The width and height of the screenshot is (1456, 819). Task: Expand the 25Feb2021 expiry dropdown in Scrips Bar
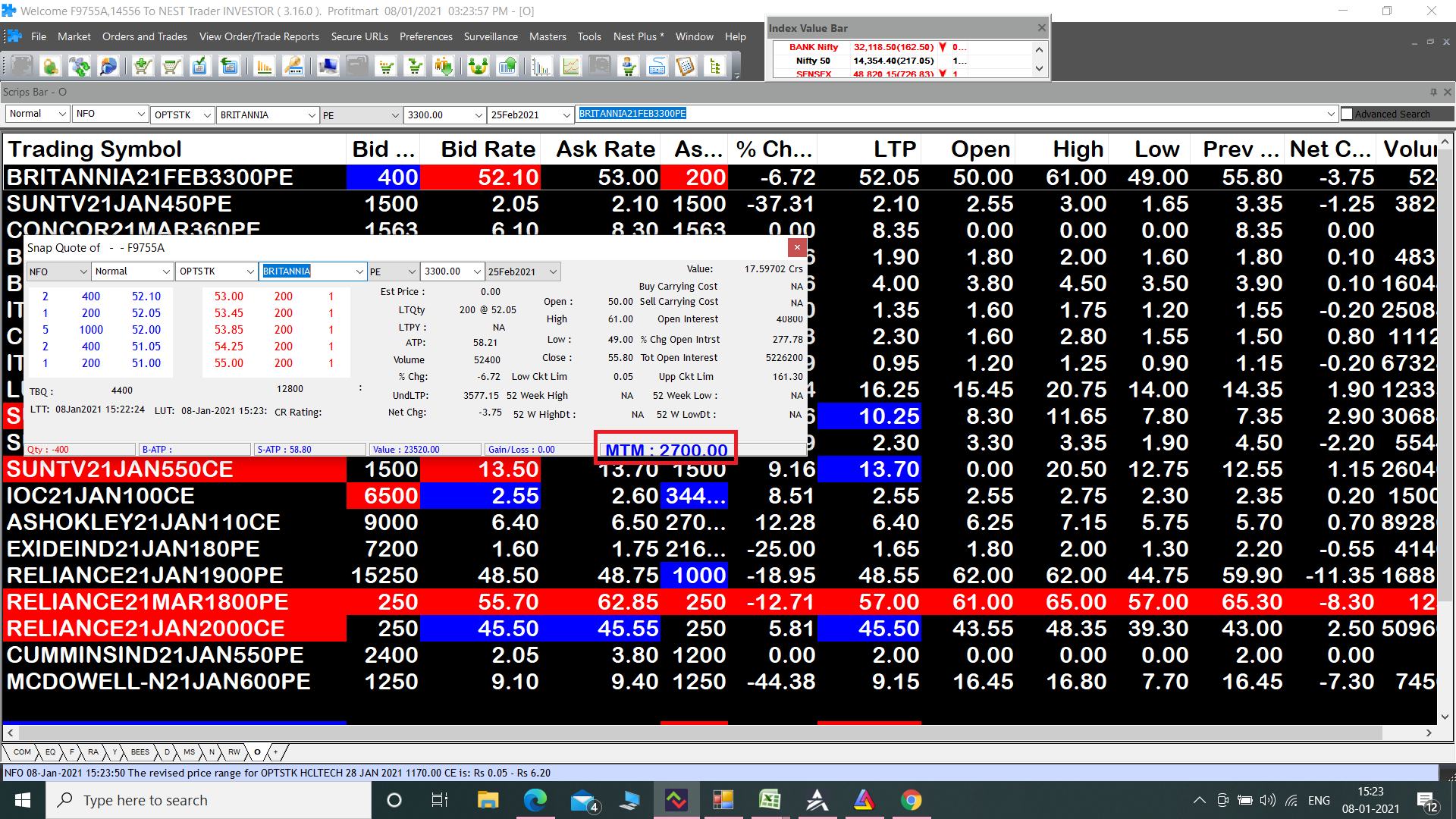click(566, 115)
